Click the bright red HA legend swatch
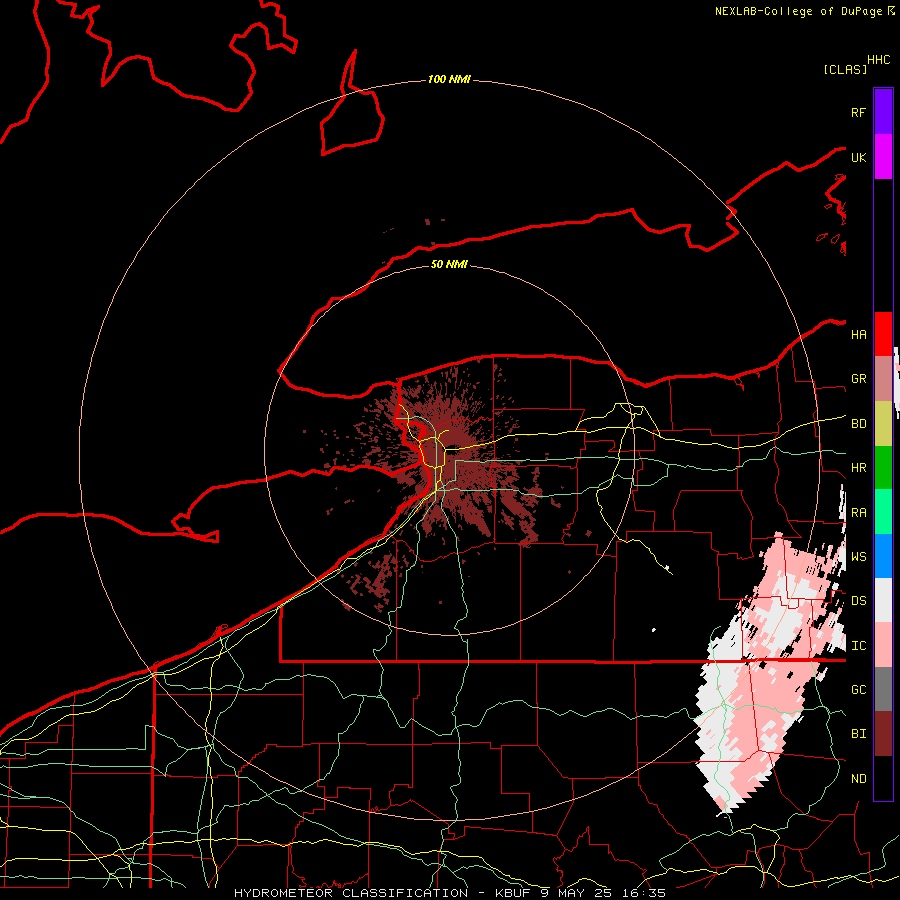 point(883,334)
